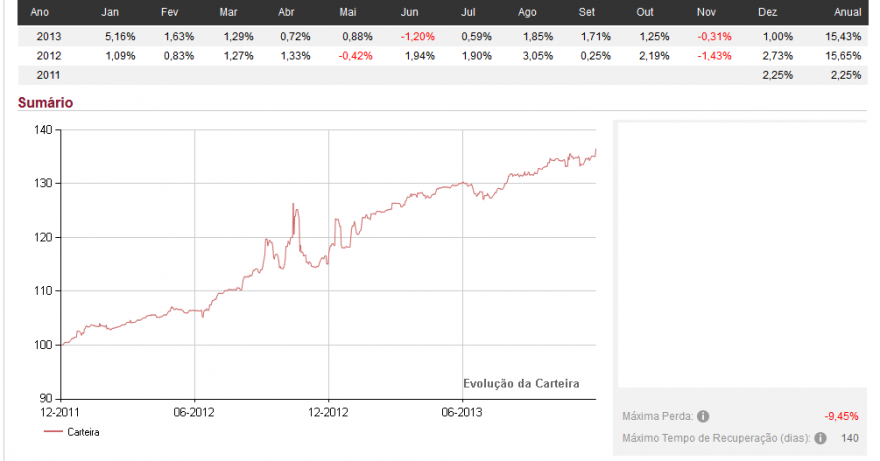Click -9,45% maximum loss value
880x461 pixels.
[841, 417]
